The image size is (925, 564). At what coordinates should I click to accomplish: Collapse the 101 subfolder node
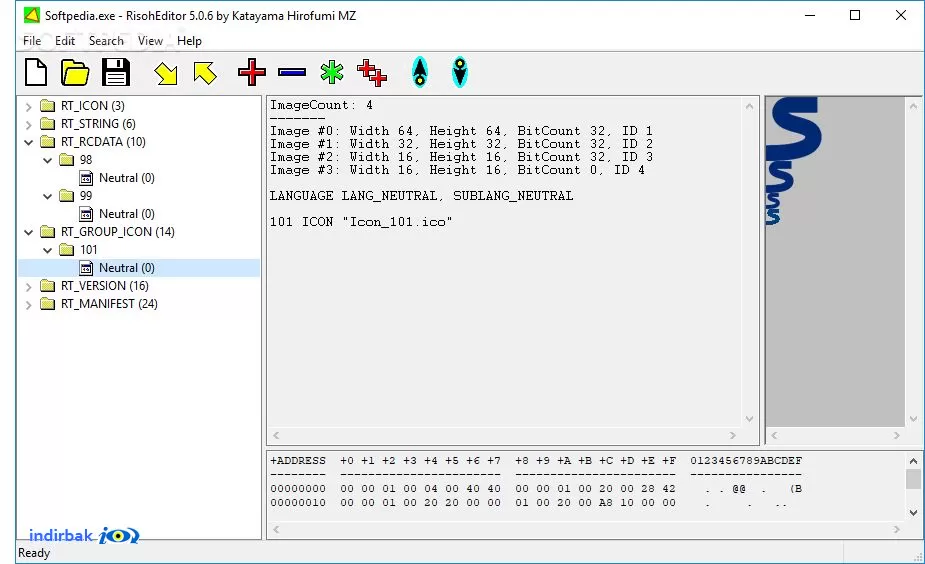click(48, 250)
